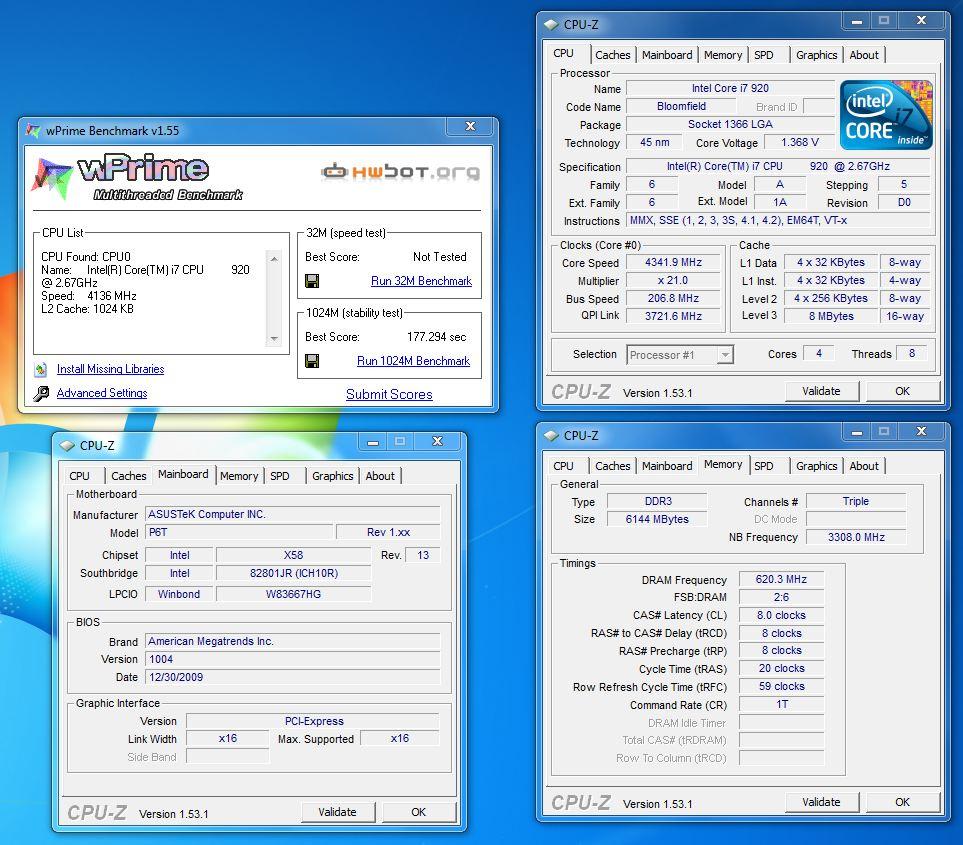
Task: Open Install Missing Libraries link
Action: pyautogui.click(x=111, y=369)
